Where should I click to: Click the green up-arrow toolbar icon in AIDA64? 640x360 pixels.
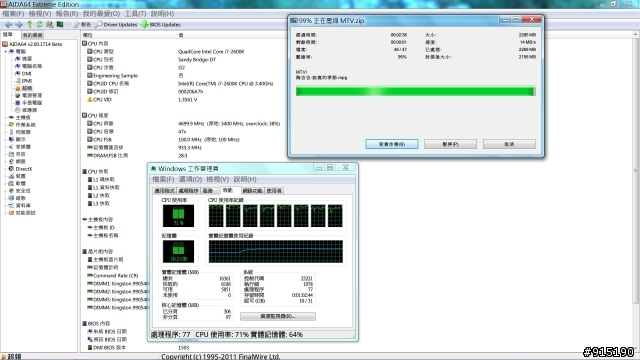[x=30, y=24]
